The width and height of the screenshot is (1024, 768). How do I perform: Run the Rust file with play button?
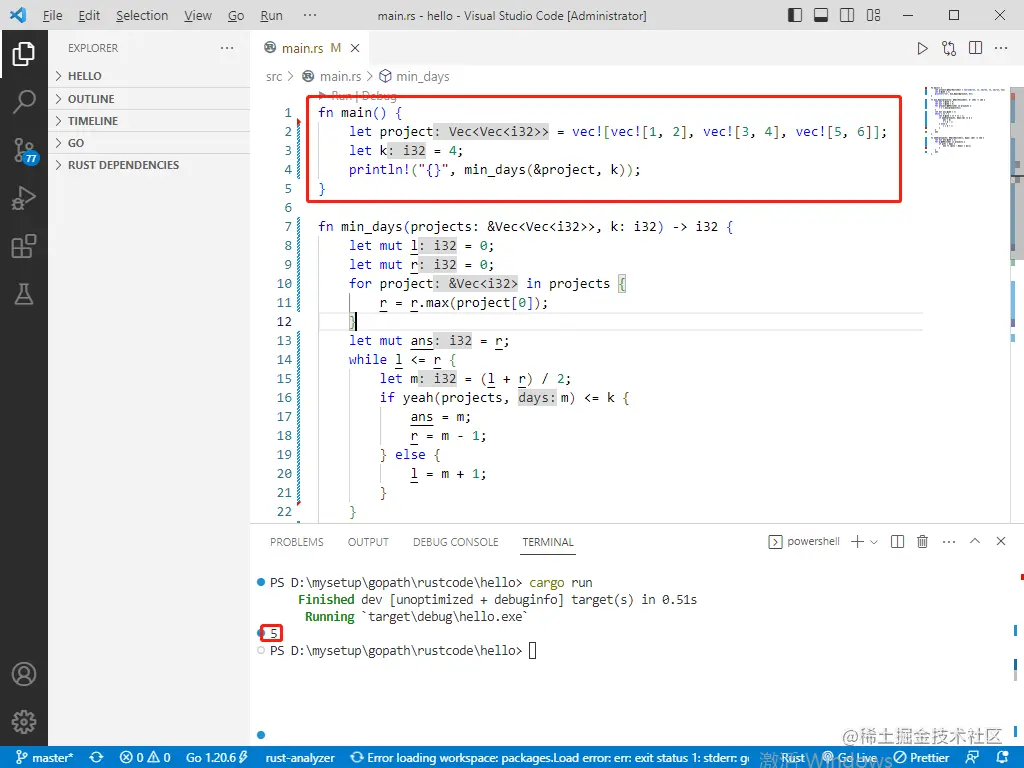tap(922, 48)
